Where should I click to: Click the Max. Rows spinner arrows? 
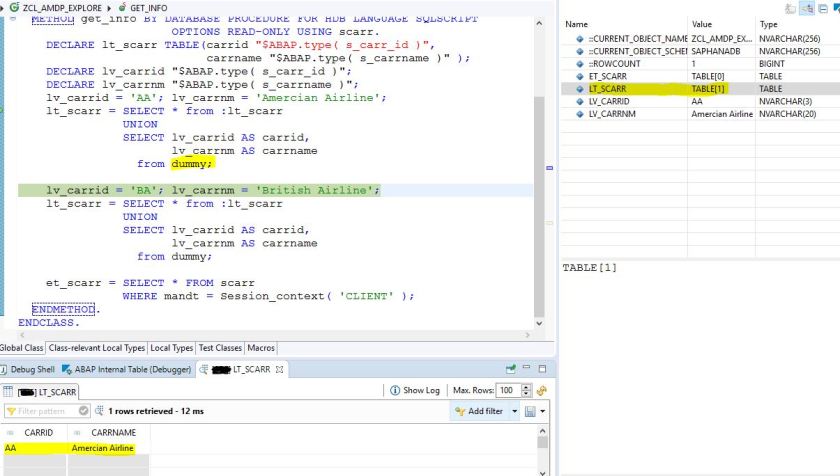(526, 390)
